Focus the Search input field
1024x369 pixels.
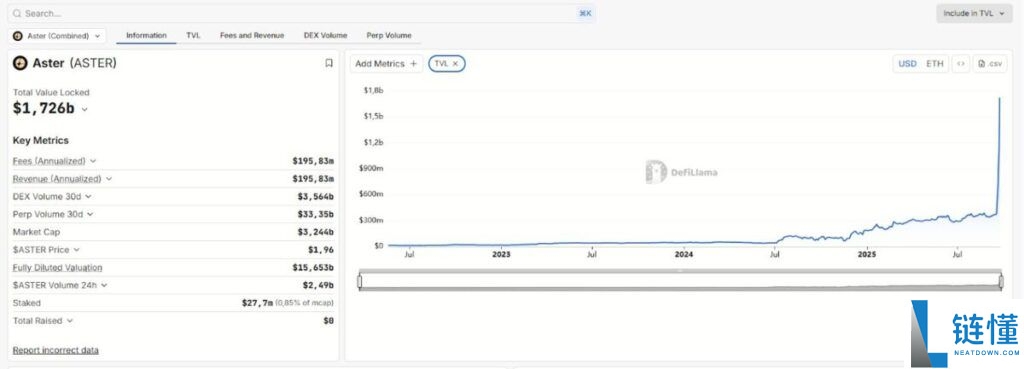(301, 13)
